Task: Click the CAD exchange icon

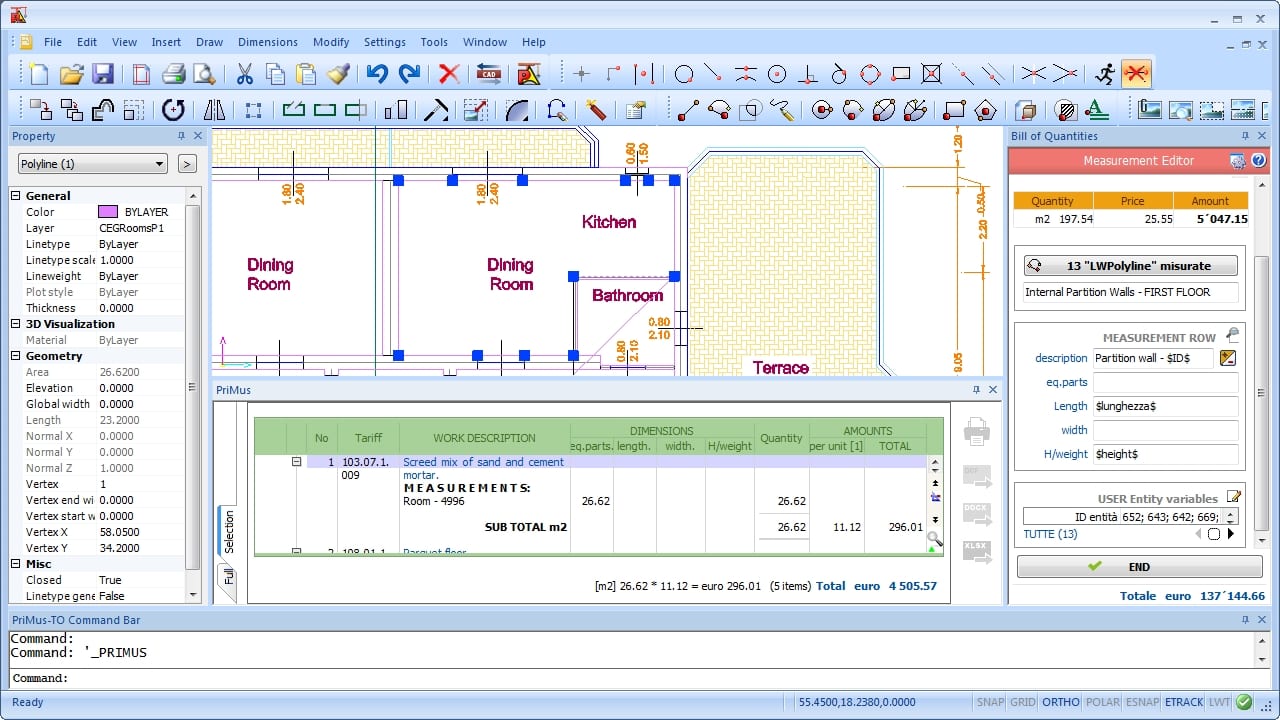Action: (489, 74)
